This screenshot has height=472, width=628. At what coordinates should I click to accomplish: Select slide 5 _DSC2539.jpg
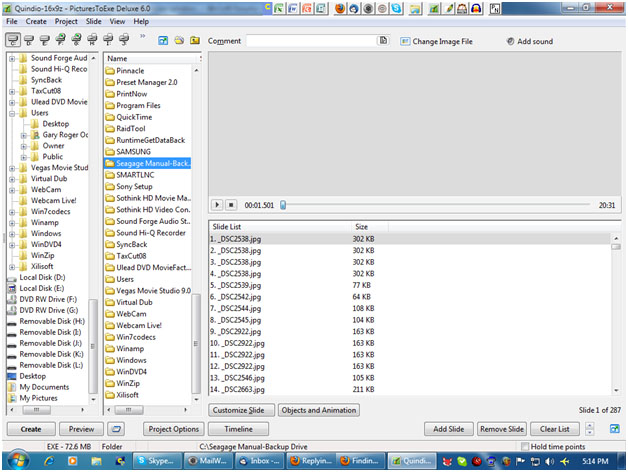pyautogui.click(x=409, y=285)
